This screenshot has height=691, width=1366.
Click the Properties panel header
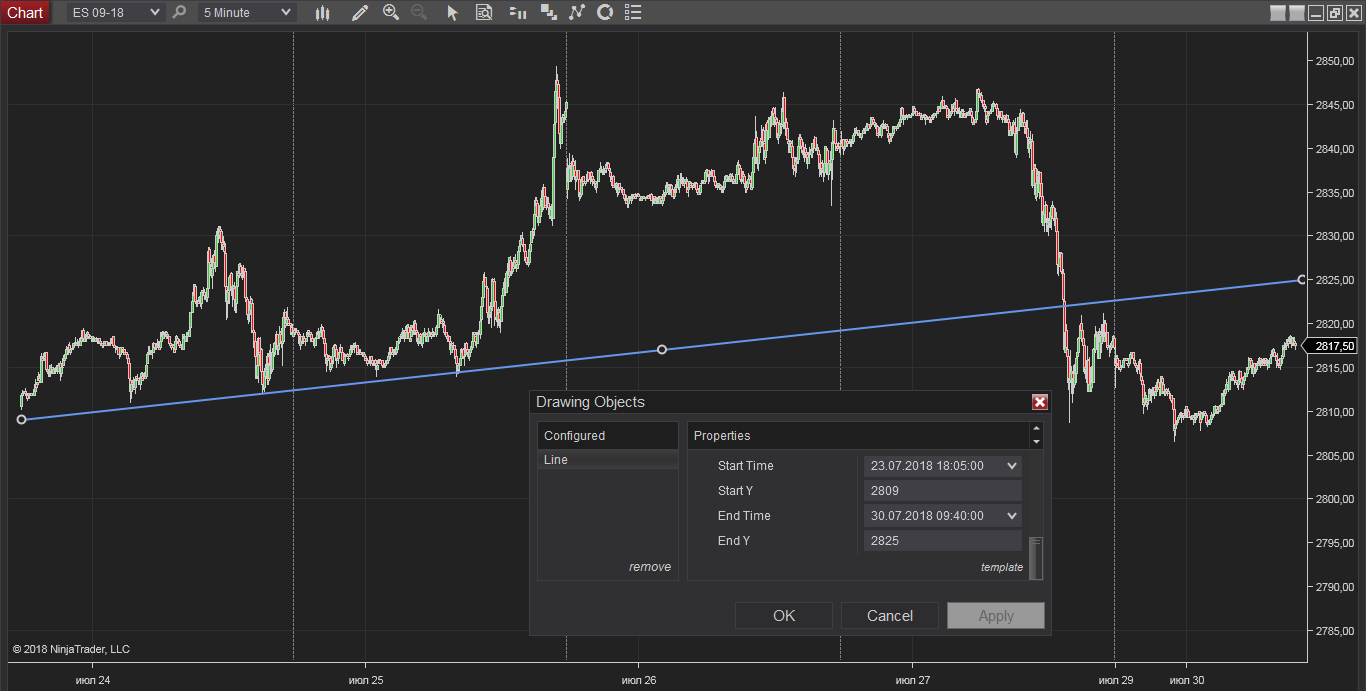tap(858, 436)
